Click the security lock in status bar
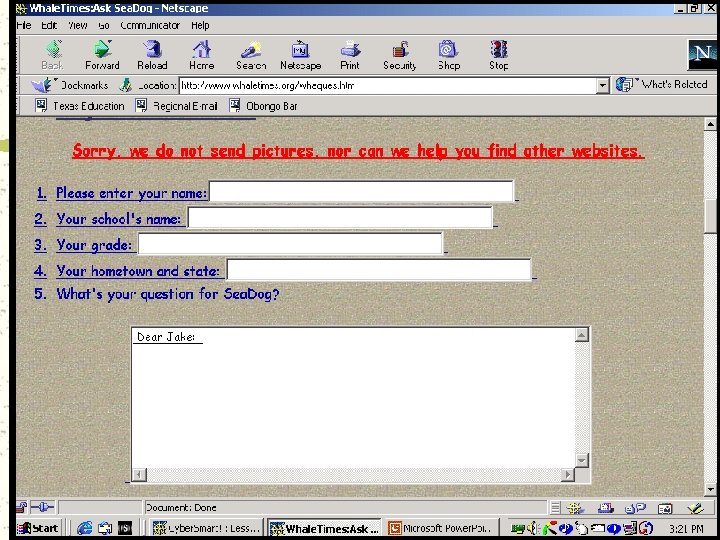 pyautogui.click(x=22, y=507)
